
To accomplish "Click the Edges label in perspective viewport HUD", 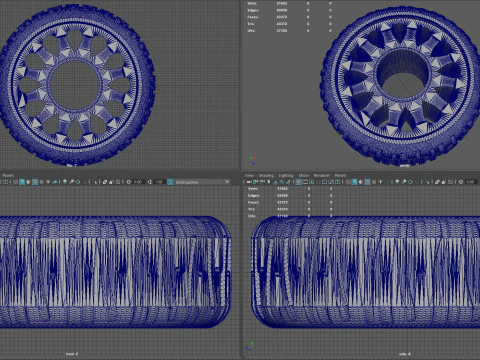I will 253,10.
